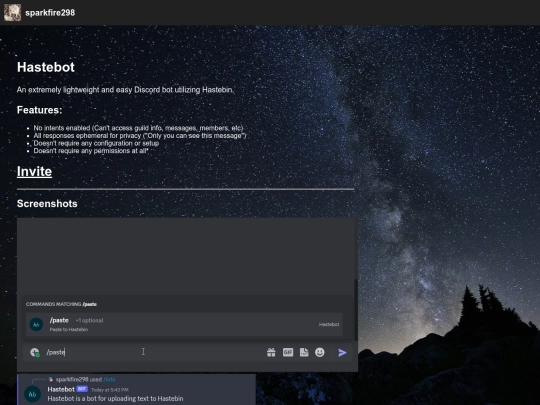The height and width of the screenshot is (405, 540).
Task: Select the /paste command suggestion
Action: coord(184,324)
